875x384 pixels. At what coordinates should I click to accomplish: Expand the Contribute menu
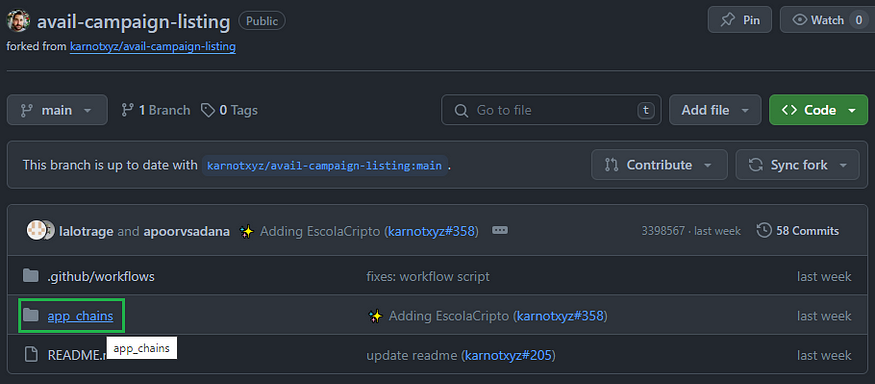tap(659, 165)
